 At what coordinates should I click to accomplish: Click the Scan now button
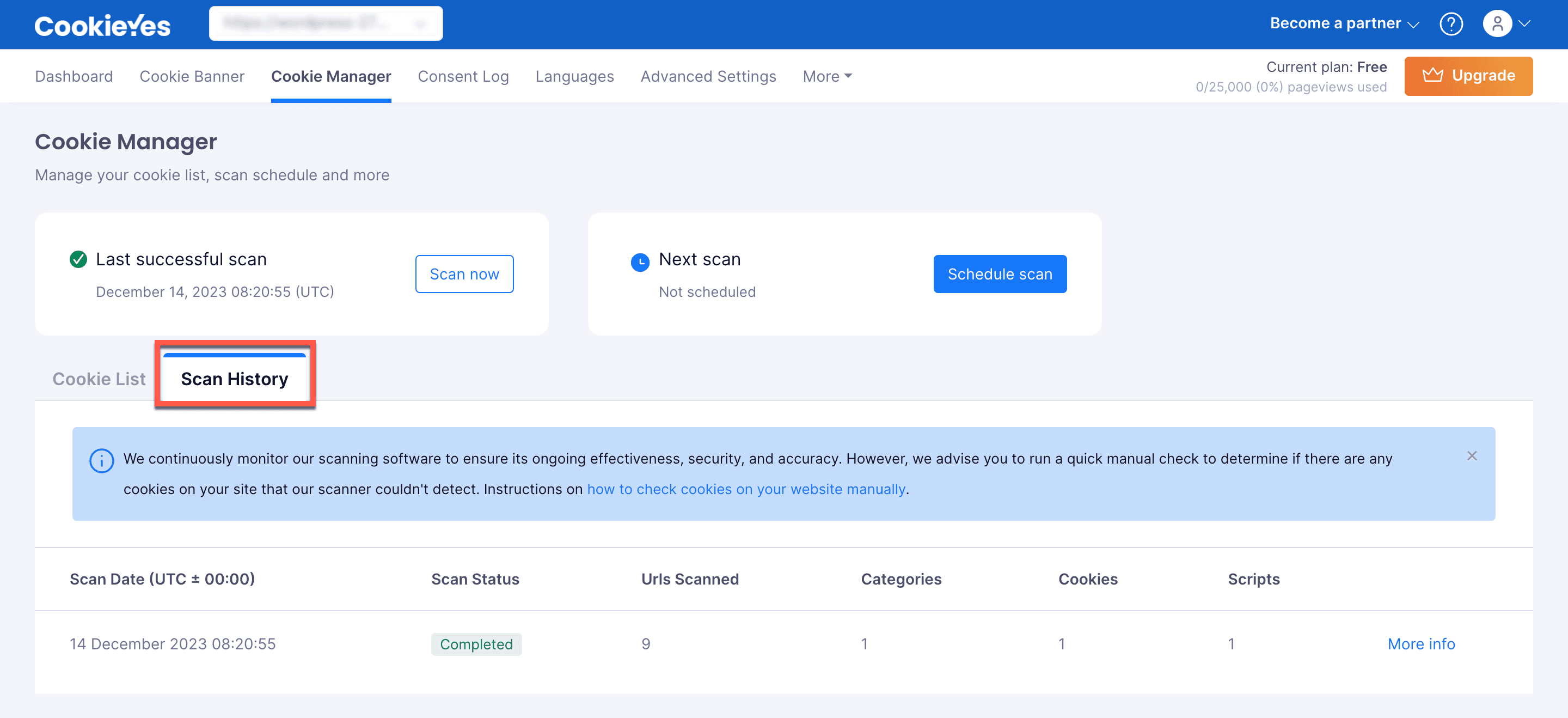464,274
